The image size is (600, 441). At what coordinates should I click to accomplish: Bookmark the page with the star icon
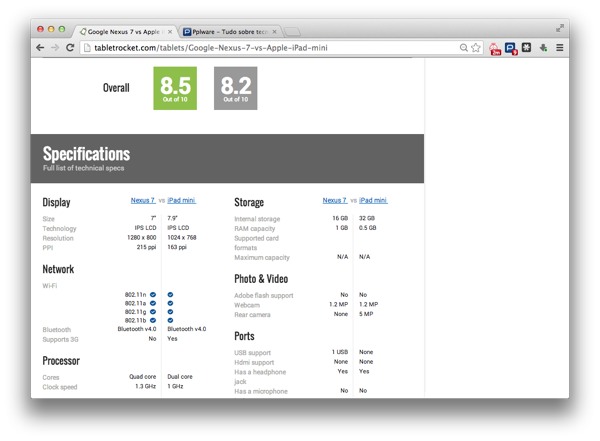coord(476,47)
